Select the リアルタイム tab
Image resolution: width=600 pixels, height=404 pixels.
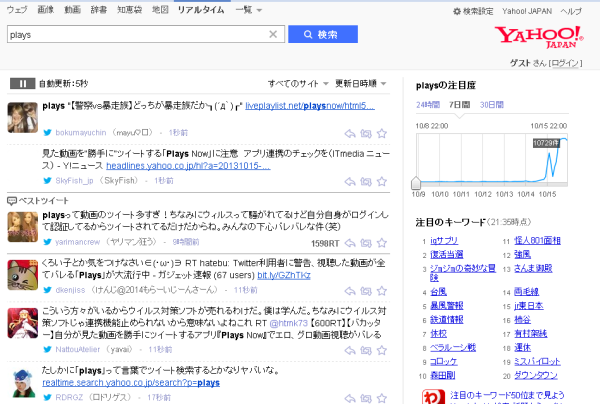point(201,10)
